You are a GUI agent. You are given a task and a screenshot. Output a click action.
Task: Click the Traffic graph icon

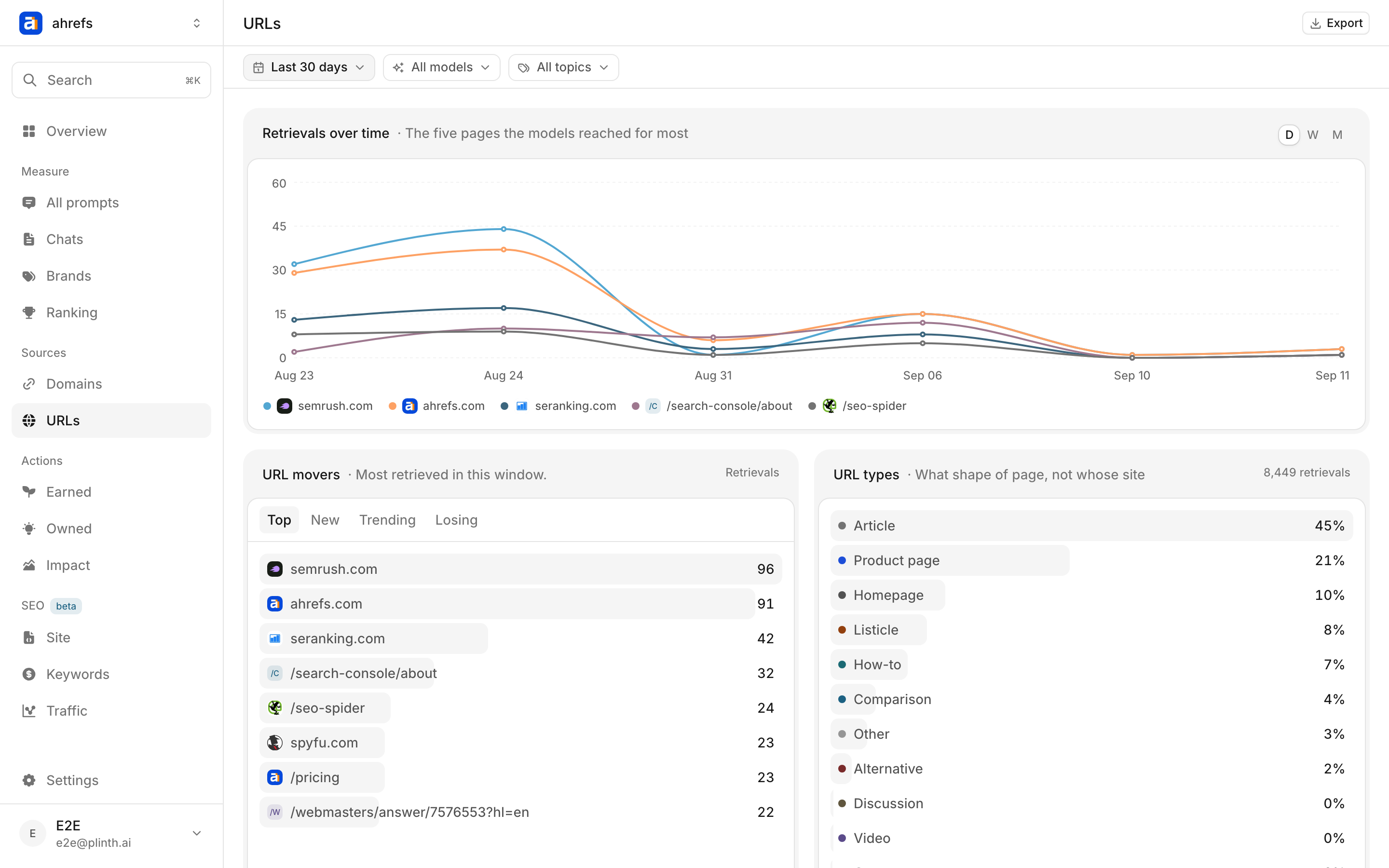[29, 711]
